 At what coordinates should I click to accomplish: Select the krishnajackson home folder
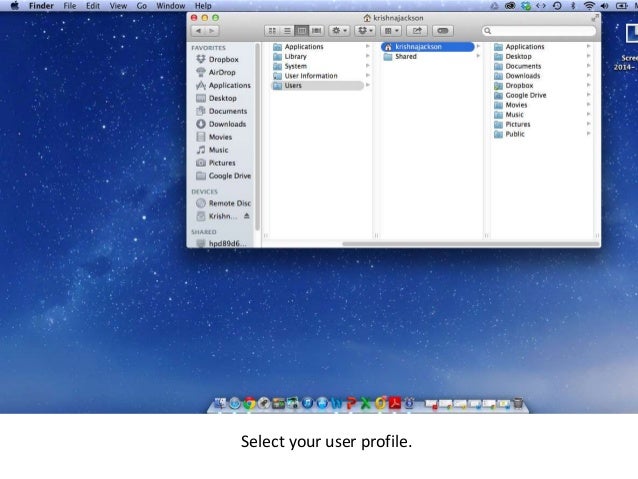coord(428,47)
